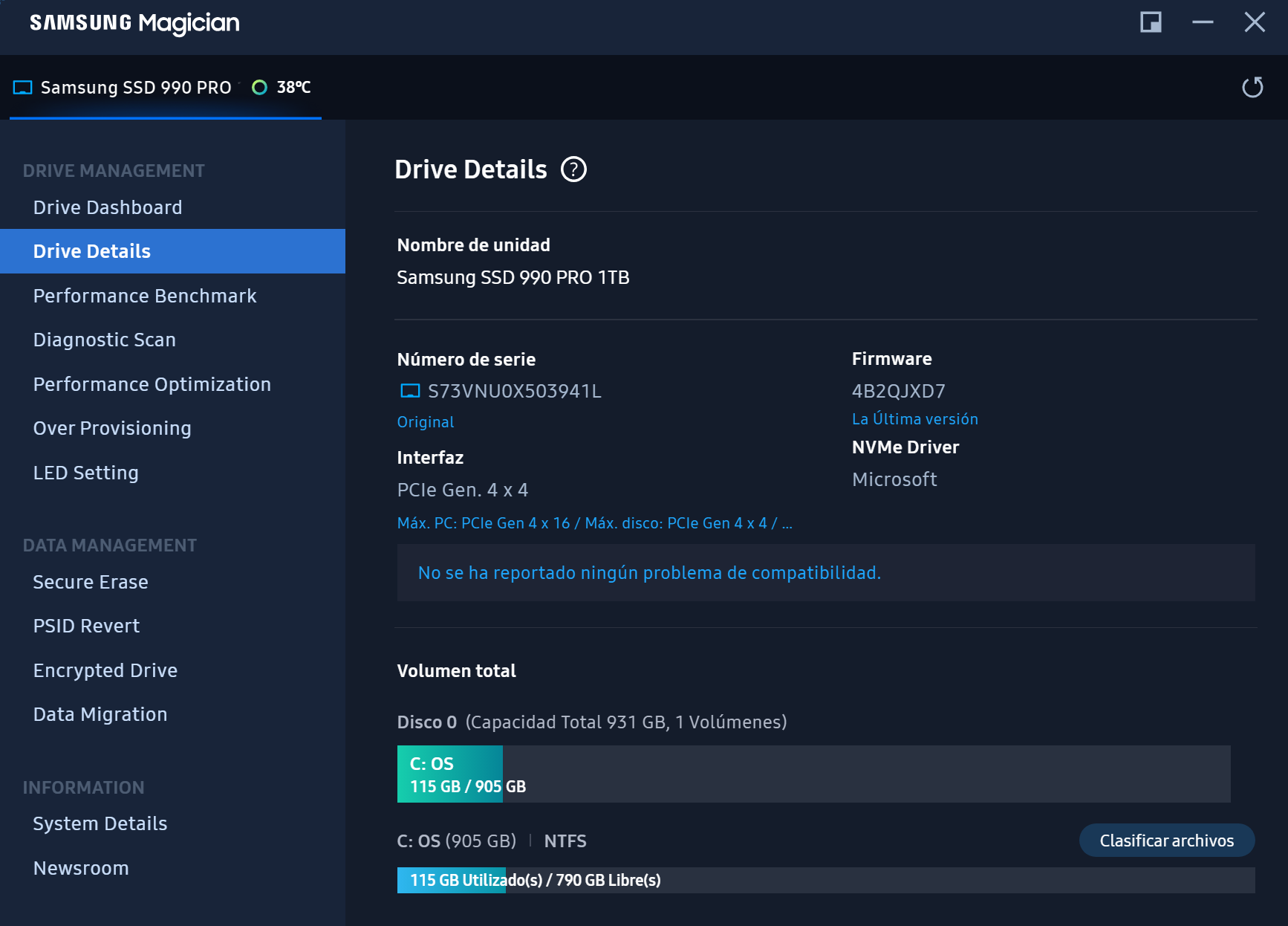Switch to the Samsung SSD 990 PRO tab

[x=137, y=87]
